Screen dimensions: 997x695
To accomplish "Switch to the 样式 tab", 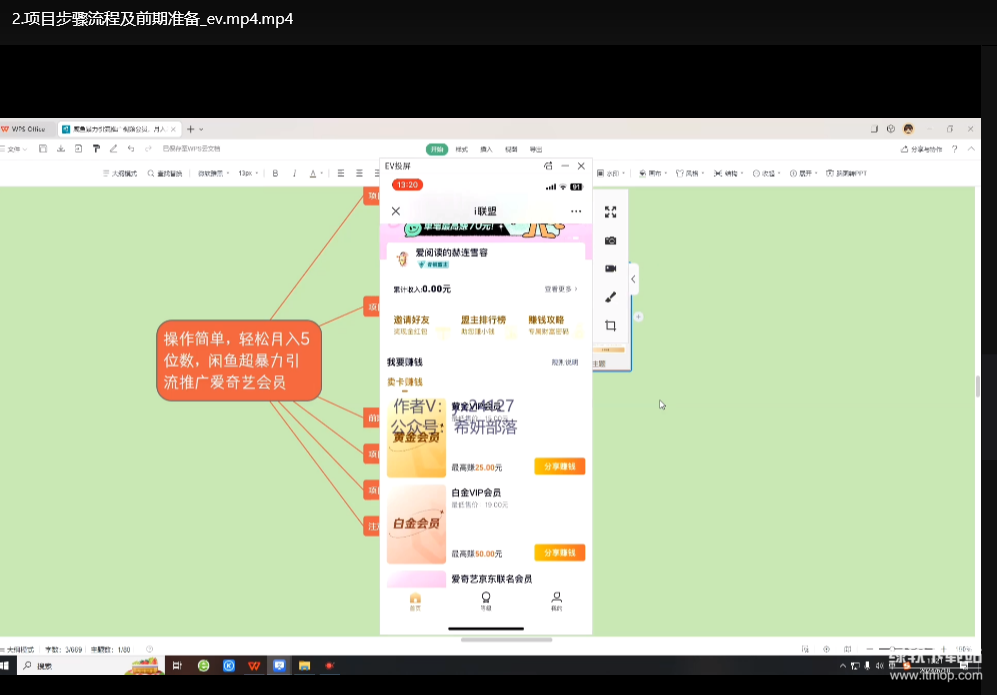I will (462, 149).
